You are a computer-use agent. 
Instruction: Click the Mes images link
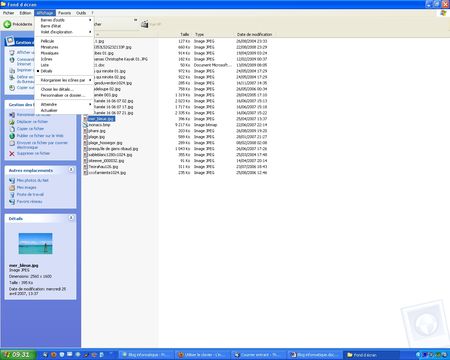pyautogui.click(x=26, y=188)
